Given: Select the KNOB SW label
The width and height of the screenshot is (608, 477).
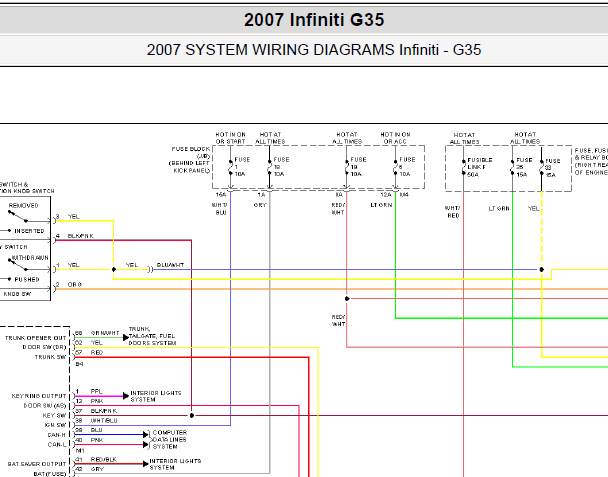Looking at the screenshot, I should [x=17, y=294].
